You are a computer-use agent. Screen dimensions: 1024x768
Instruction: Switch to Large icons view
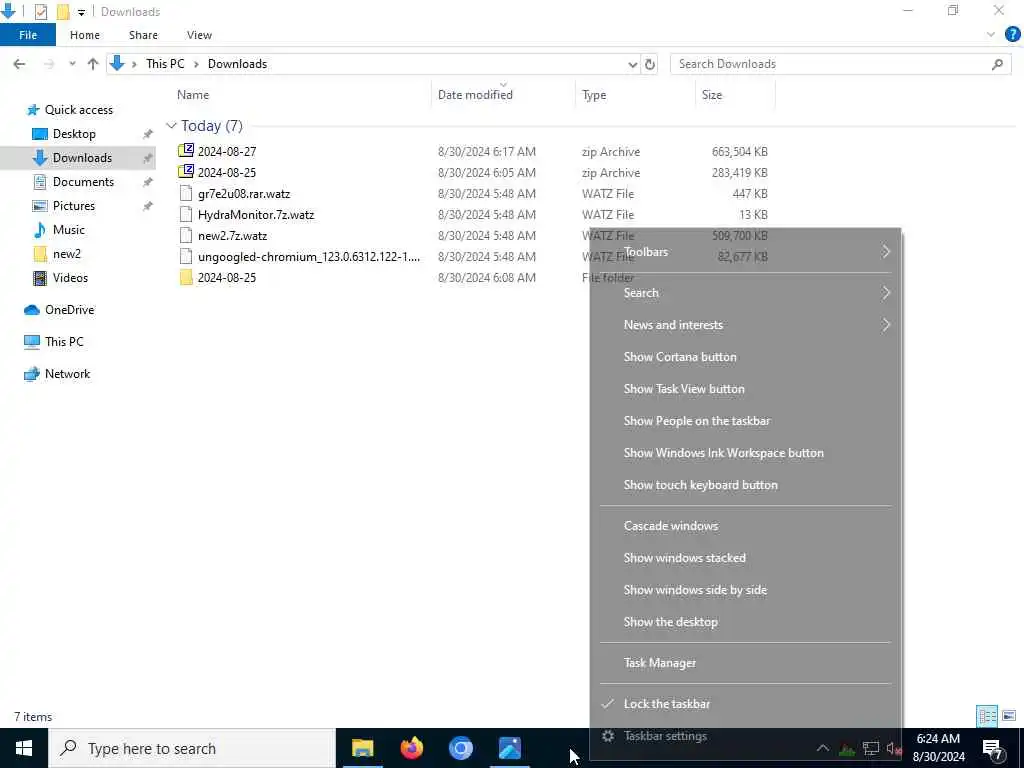coord(1009,716)
